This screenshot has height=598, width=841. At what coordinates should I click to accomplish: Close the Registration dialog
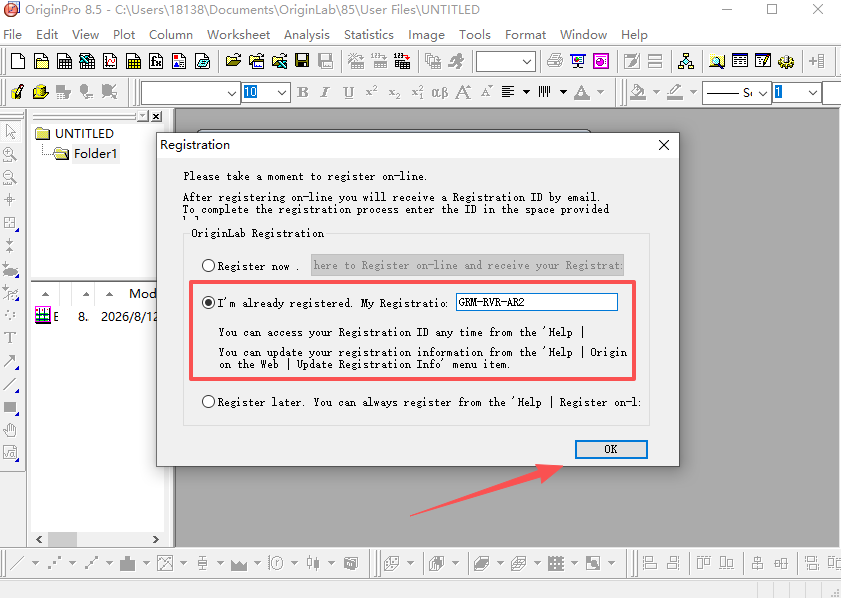(664, 145)
